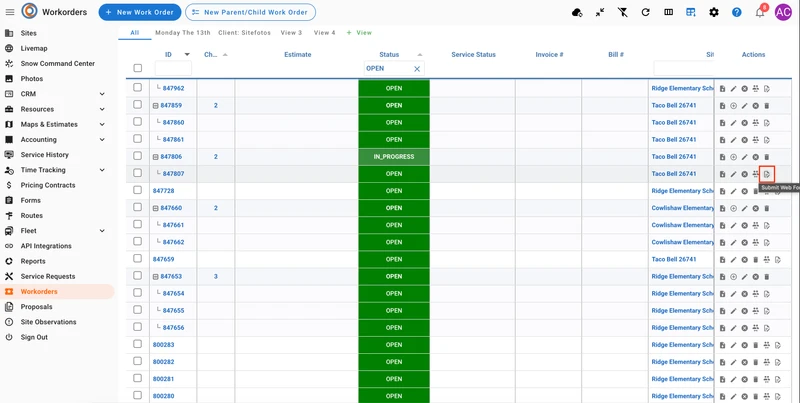Select checkbox for work order 847728
800x403 pixels.
pos(138,190)
